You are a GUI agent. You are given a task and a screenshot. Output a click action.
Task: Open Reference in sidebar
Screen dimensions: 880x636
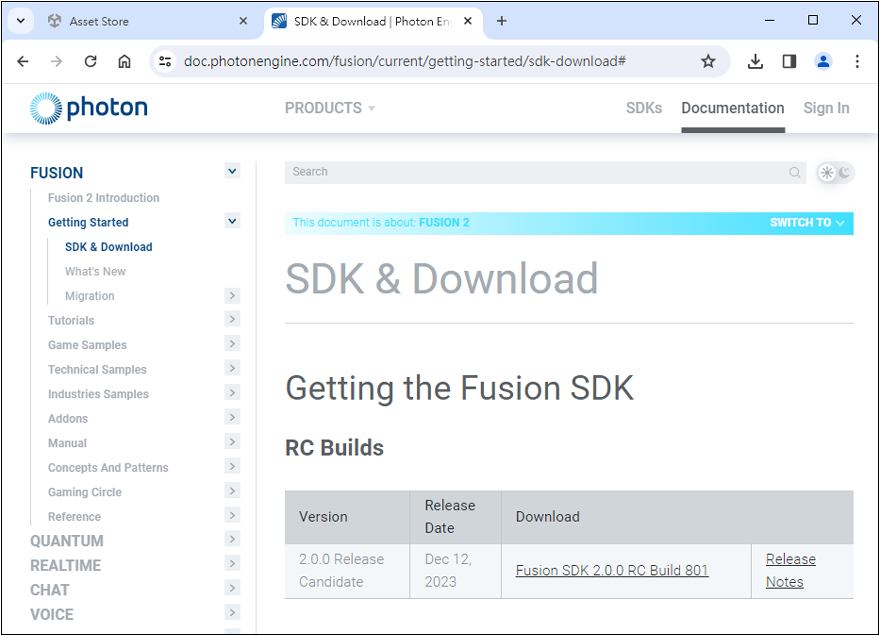74,517
